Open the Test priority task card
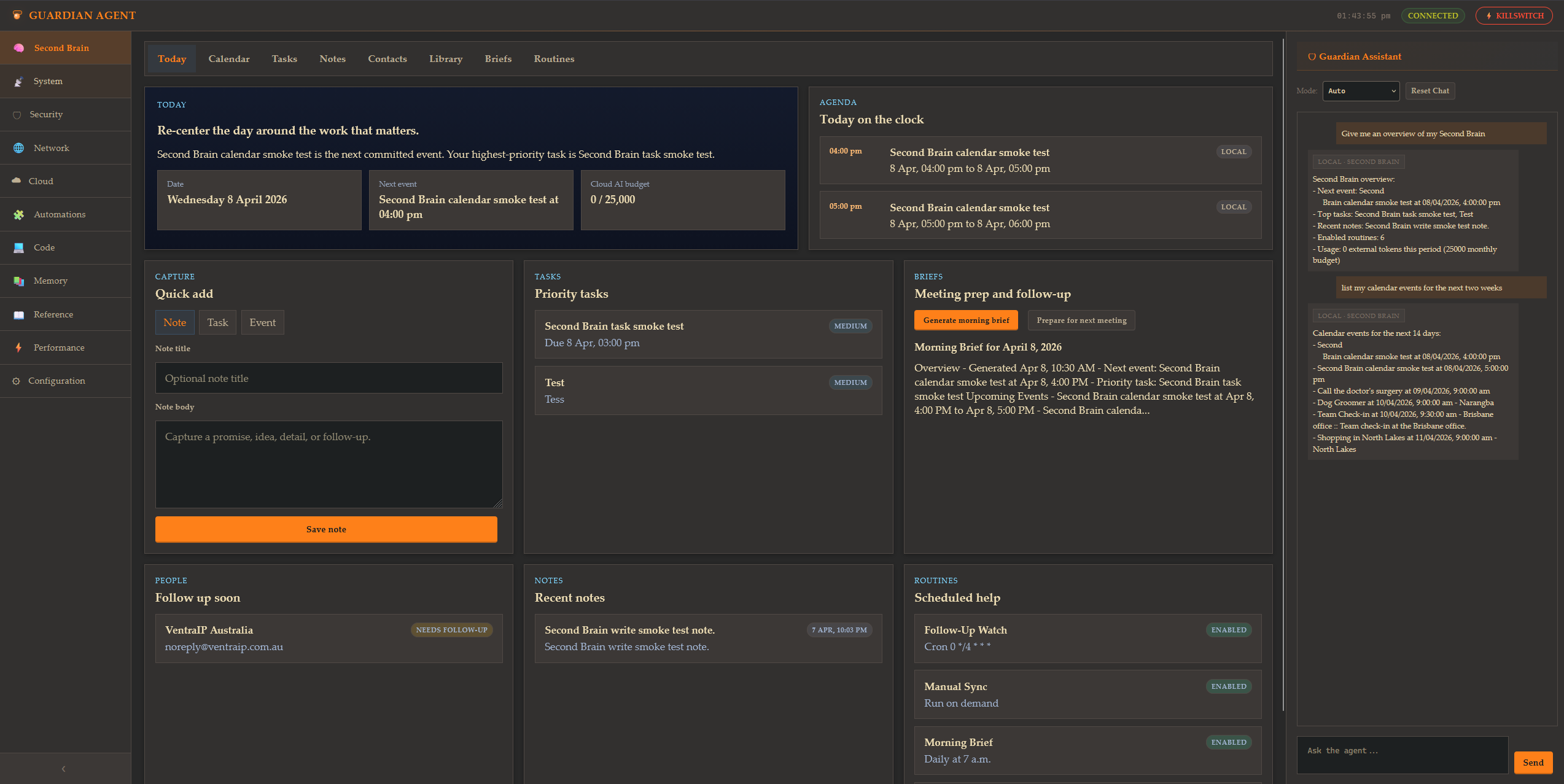 708,390
